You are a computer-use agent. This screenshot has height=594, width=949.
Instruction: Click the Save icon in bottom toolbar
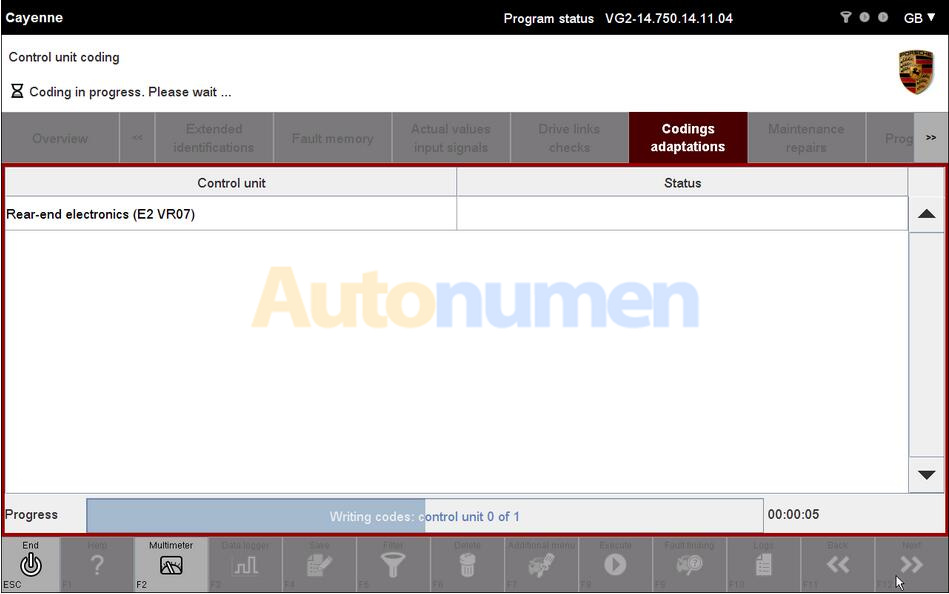click(319, 565)
